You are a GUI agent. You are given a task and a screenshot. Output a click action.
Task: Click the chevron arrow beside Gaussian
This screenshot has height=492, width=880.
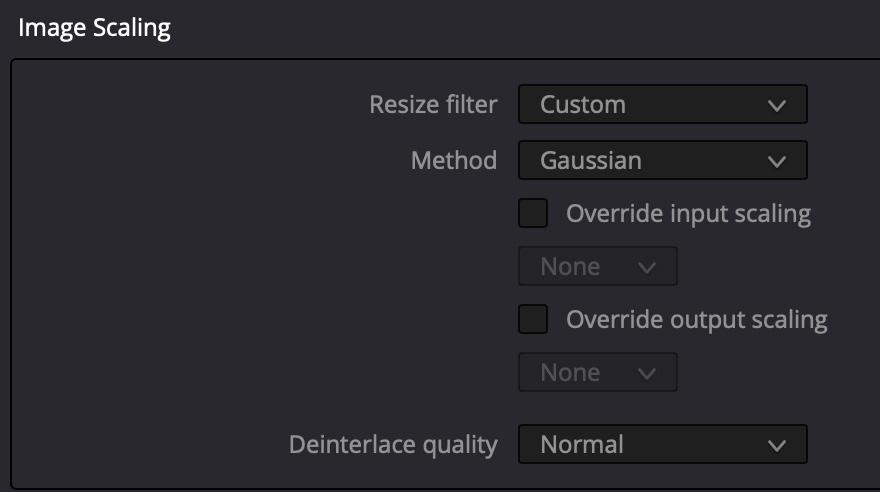point(777,160)
